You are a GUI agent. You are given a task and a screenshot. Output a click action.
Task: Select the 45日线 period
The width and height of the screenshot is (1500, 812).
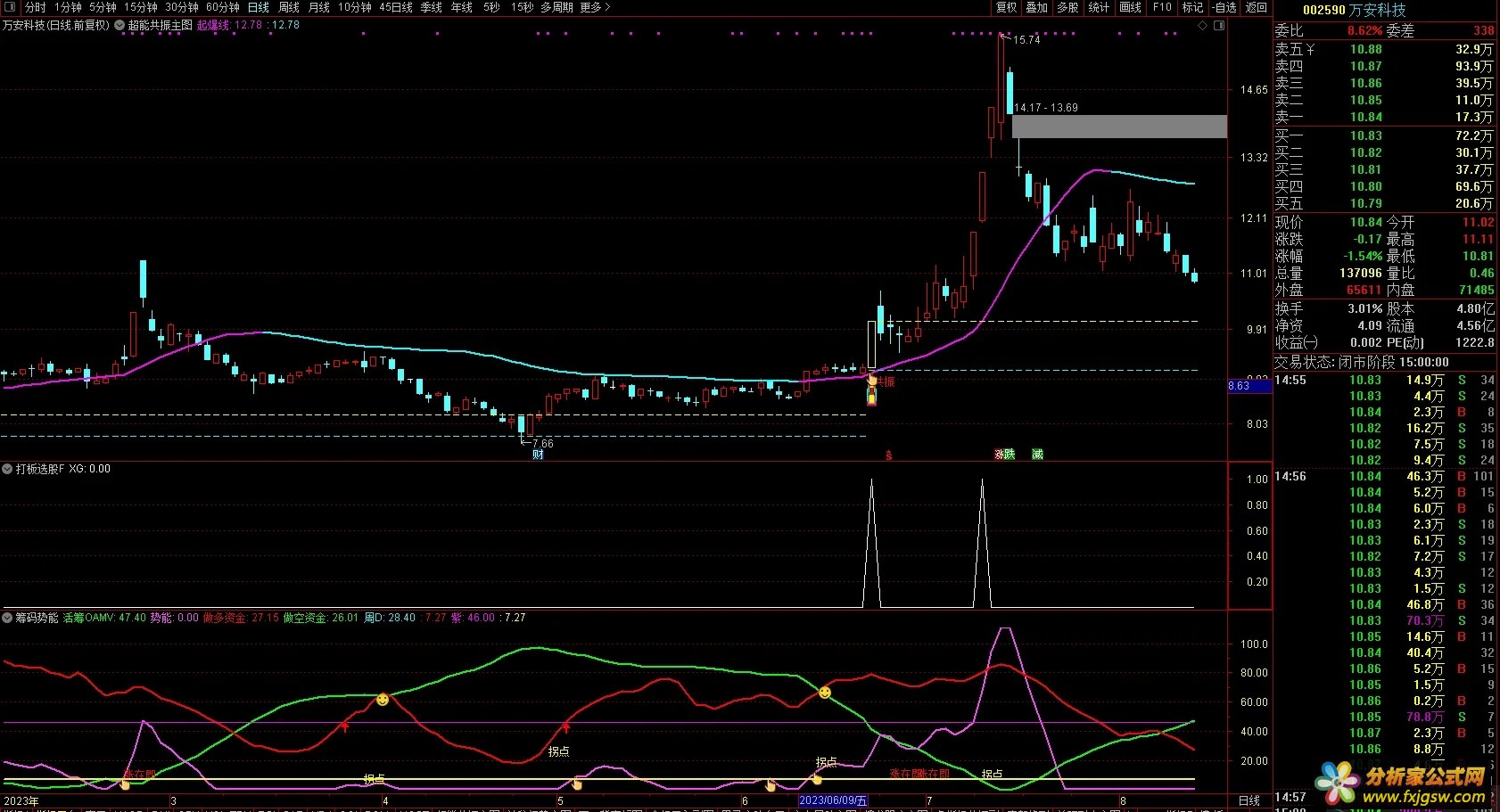click(396, 7)
